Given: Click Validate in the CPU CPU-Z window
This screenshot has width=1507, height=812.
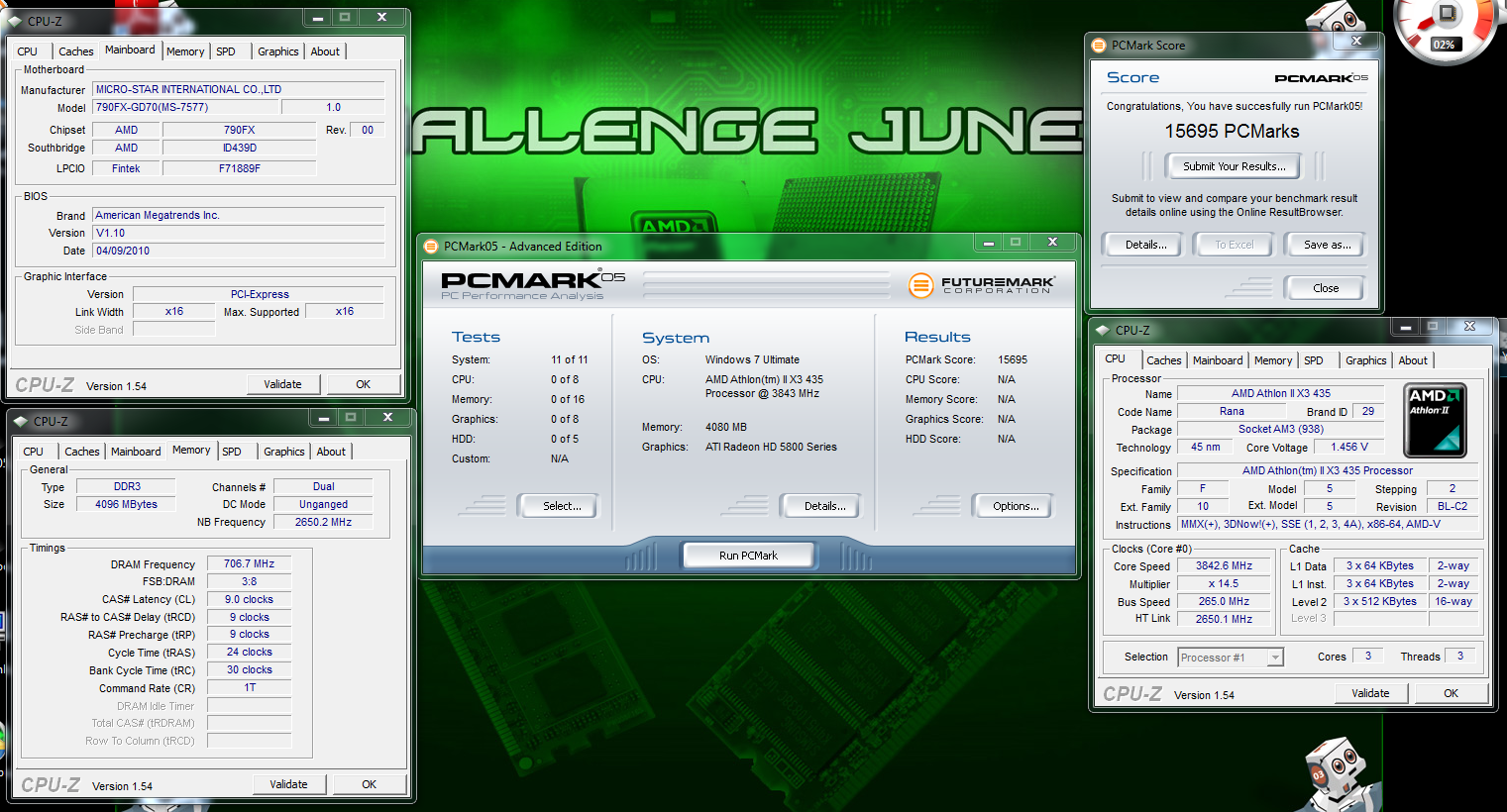Looking at the screenshot, I should [1370, 693].
